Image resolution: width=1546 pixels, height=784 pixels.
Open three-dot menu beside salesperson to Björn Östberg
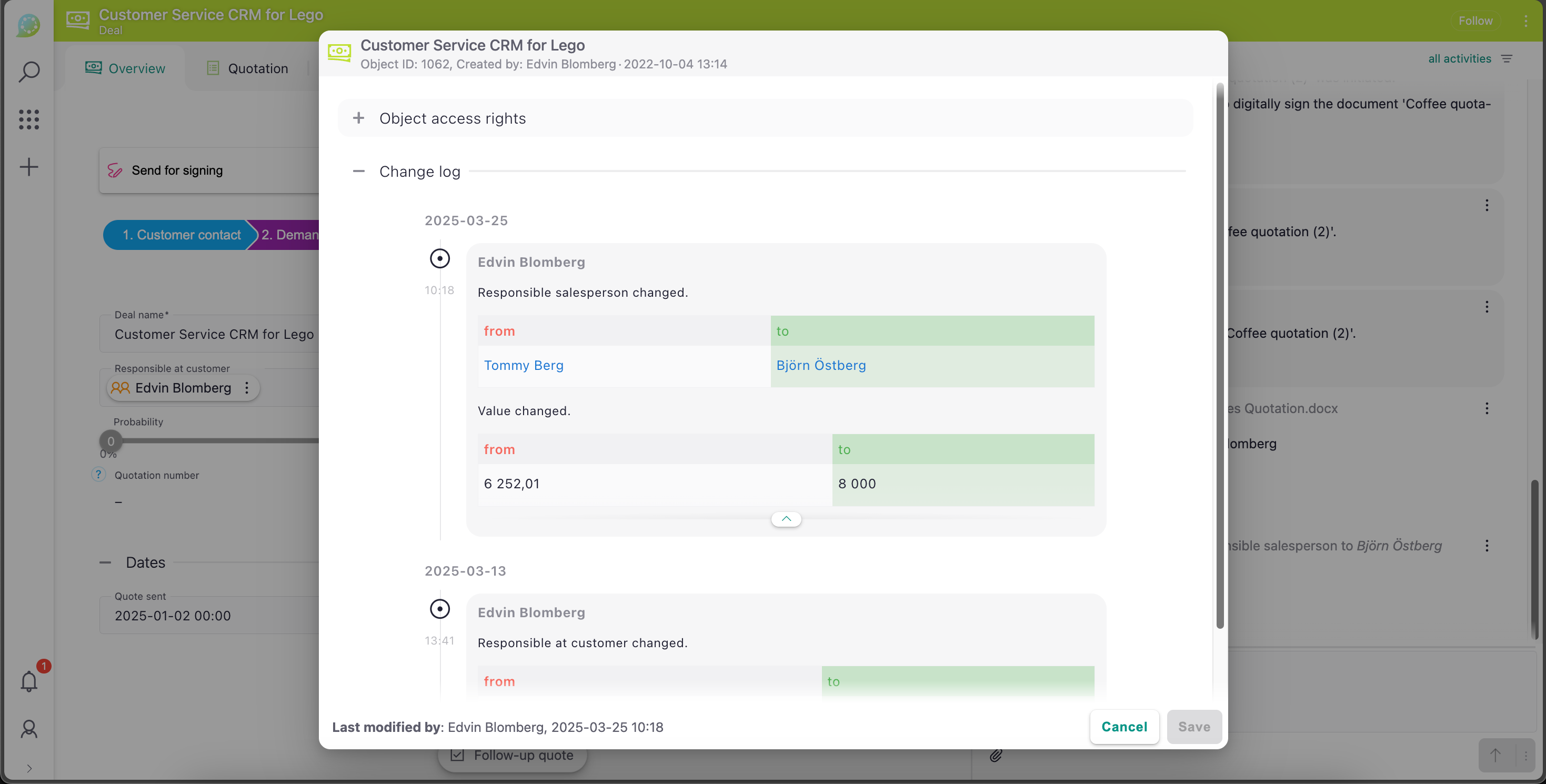1487,546
